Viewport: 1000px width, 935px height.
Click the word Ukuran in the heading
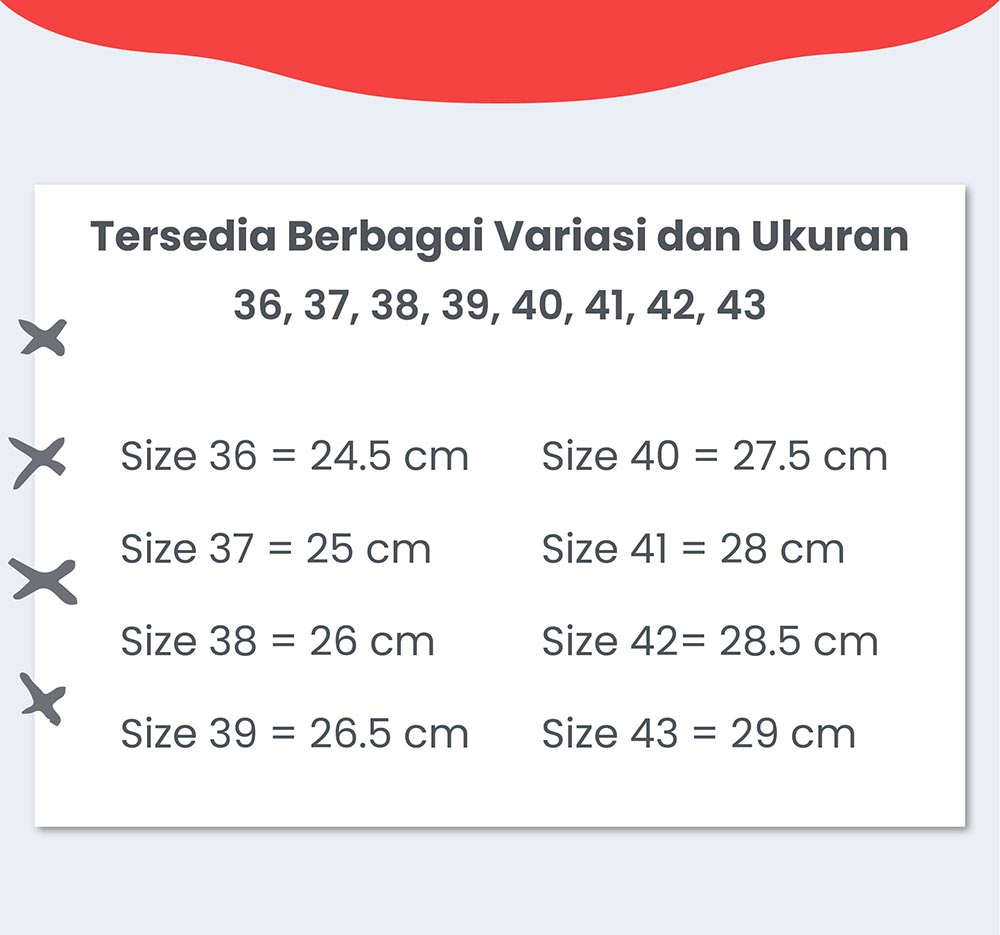tap(830, 236)
